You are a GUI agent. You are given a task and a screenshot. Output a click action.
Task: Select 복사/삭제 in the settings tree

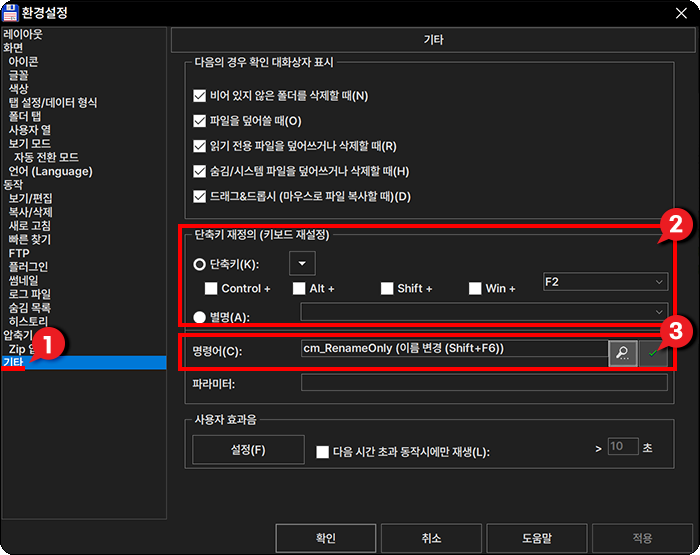[x=30, y=212]
